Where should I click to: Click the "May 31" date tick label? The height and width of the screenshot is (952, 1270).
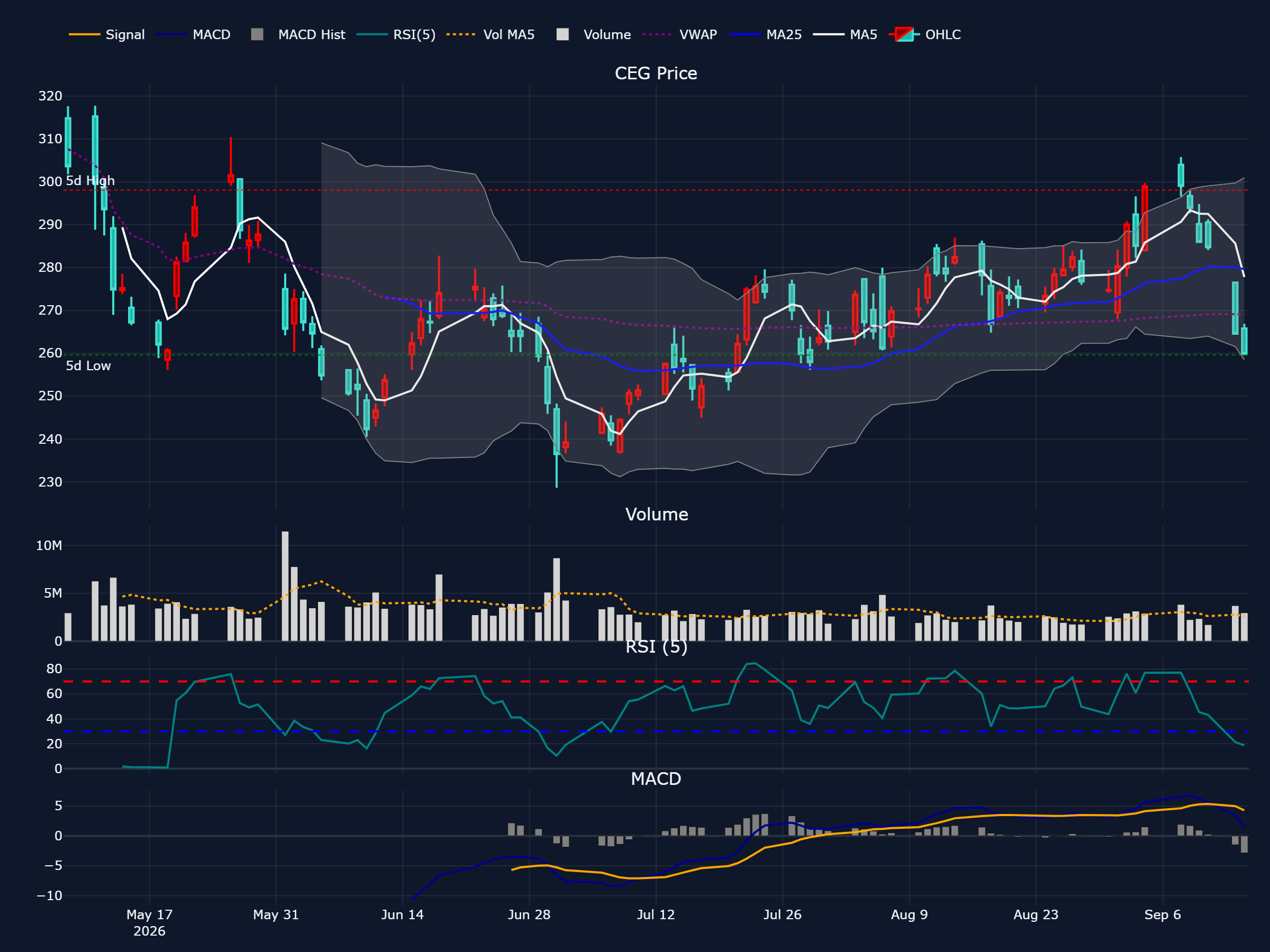[x=276, y=914]
